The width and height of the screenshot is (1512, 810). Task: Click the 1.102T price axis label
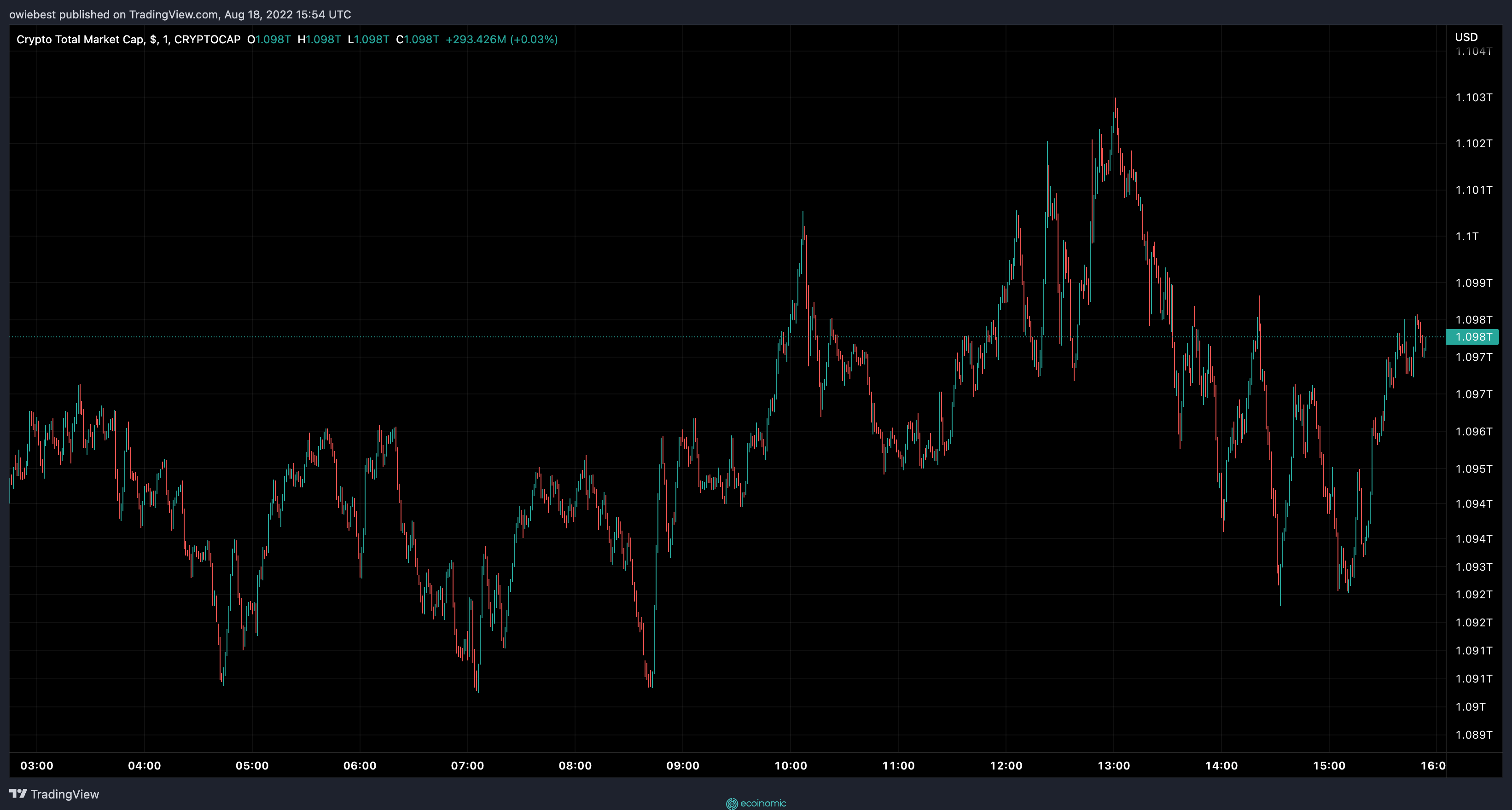coord(1473,143)
